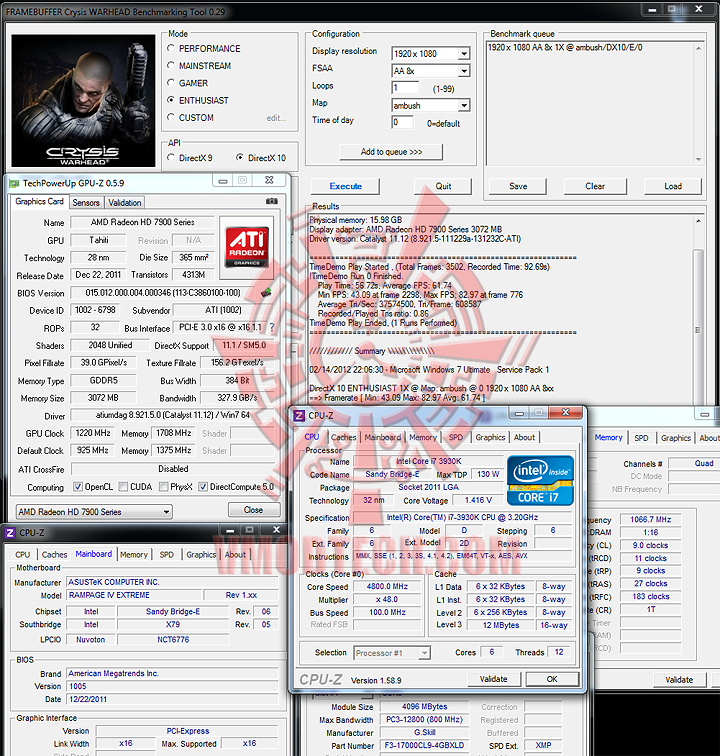This screenshot has height=756, width=720.
Task: Open Caches tab in front CPU-Z window
Action: pos(343,437)
